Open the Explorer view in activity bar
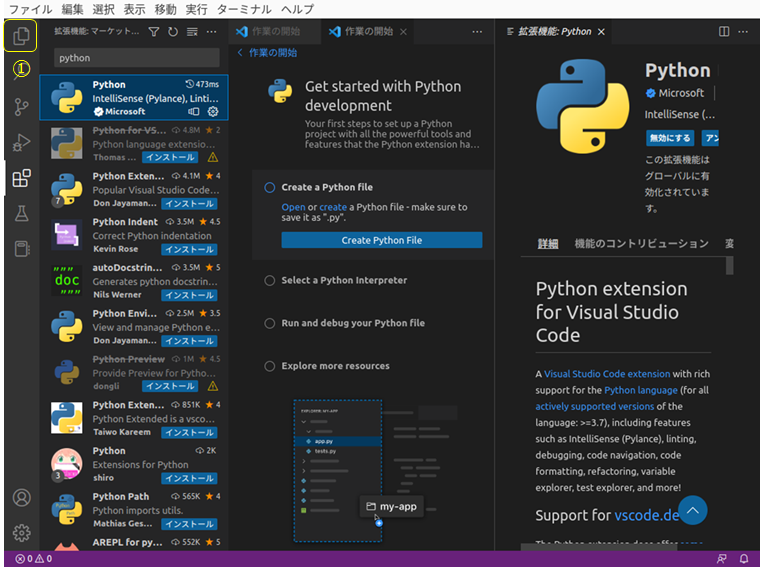 point(21,37)
